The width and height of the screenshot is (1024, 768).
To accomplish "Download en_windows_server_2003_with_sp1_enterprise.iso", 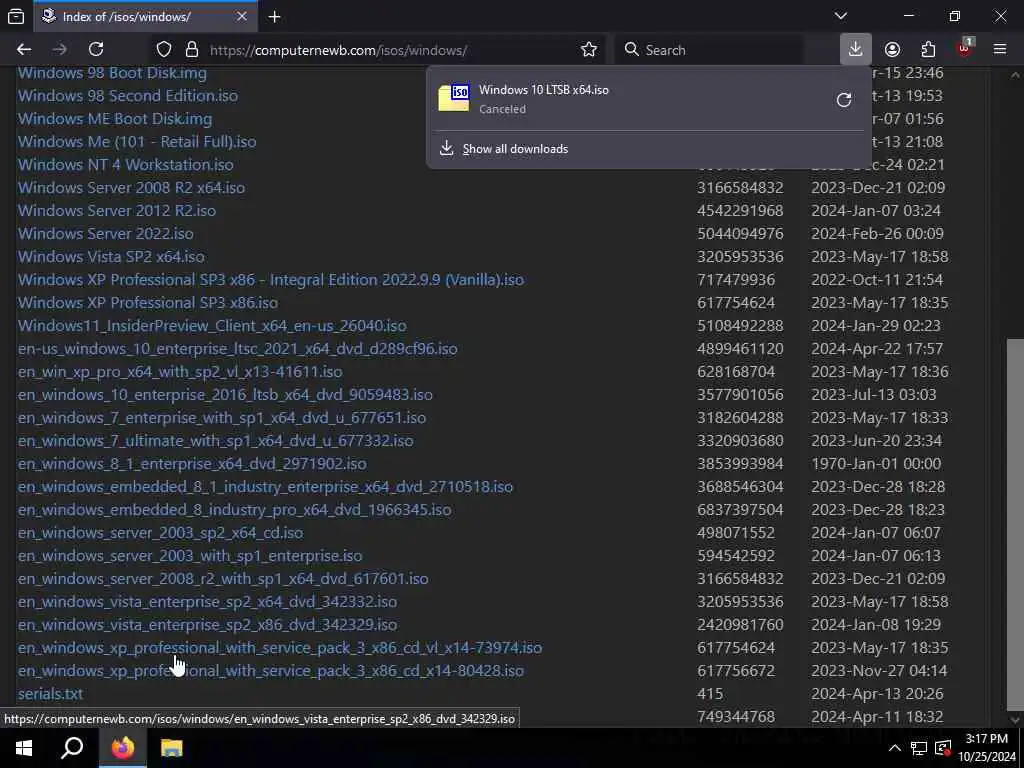I will pyautogui.click(x=190, y=556).
